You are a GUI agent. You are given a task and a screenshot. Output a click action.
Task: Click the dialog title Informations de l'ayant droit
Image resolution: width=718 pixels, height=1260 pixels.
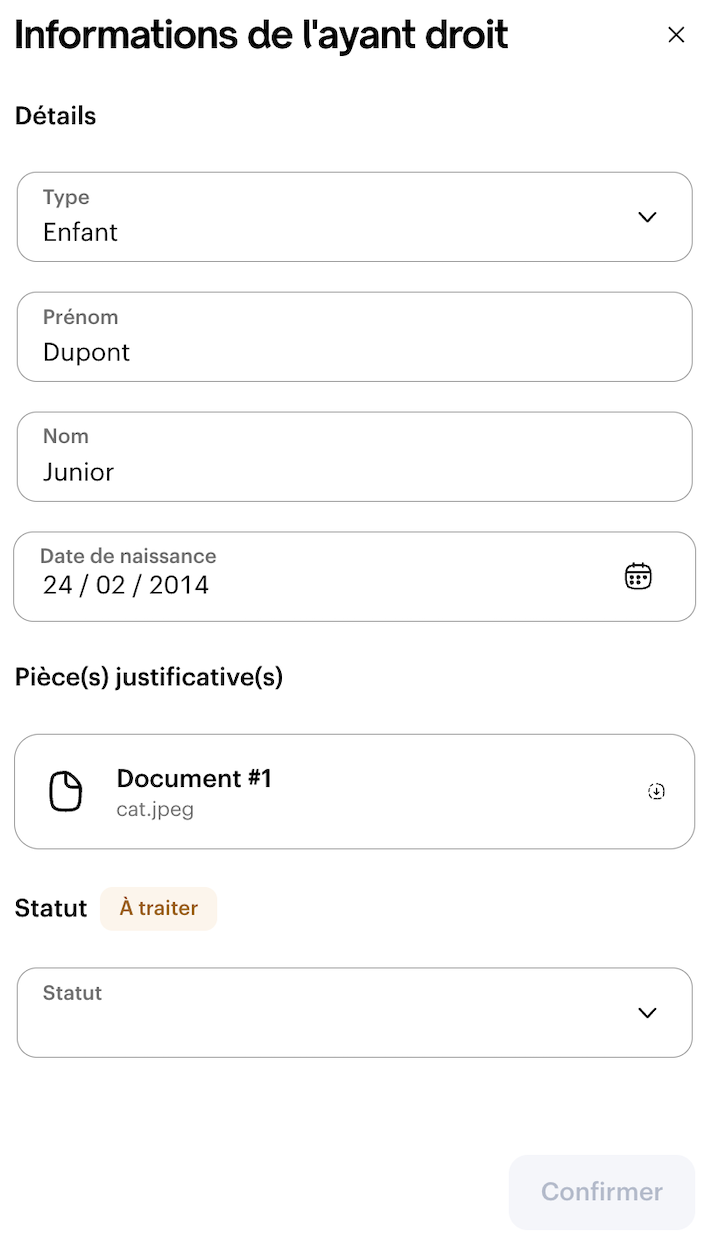point(261,35)
